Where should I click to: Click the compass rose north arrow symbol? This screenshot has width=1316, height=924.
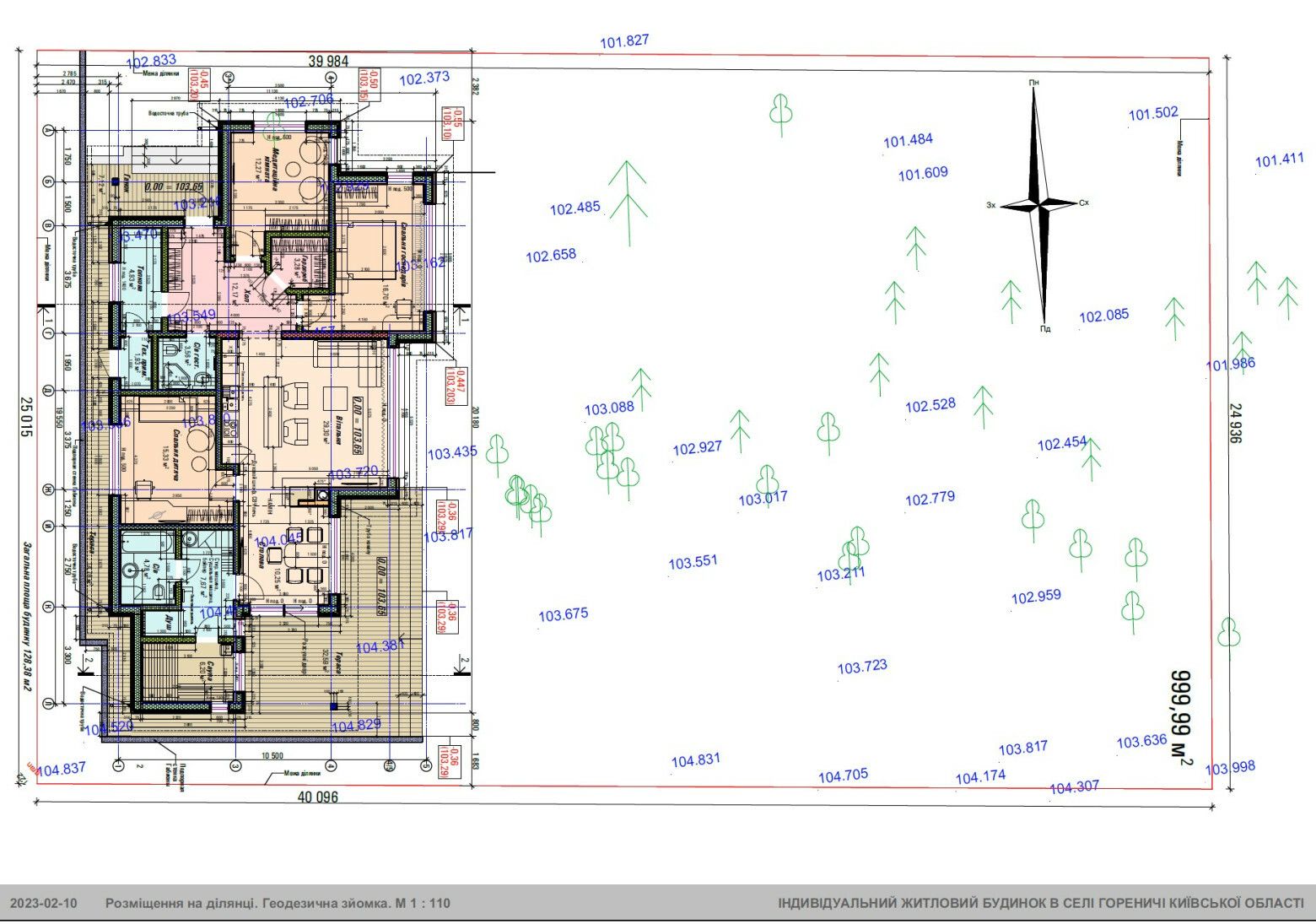coord(1039,204)
